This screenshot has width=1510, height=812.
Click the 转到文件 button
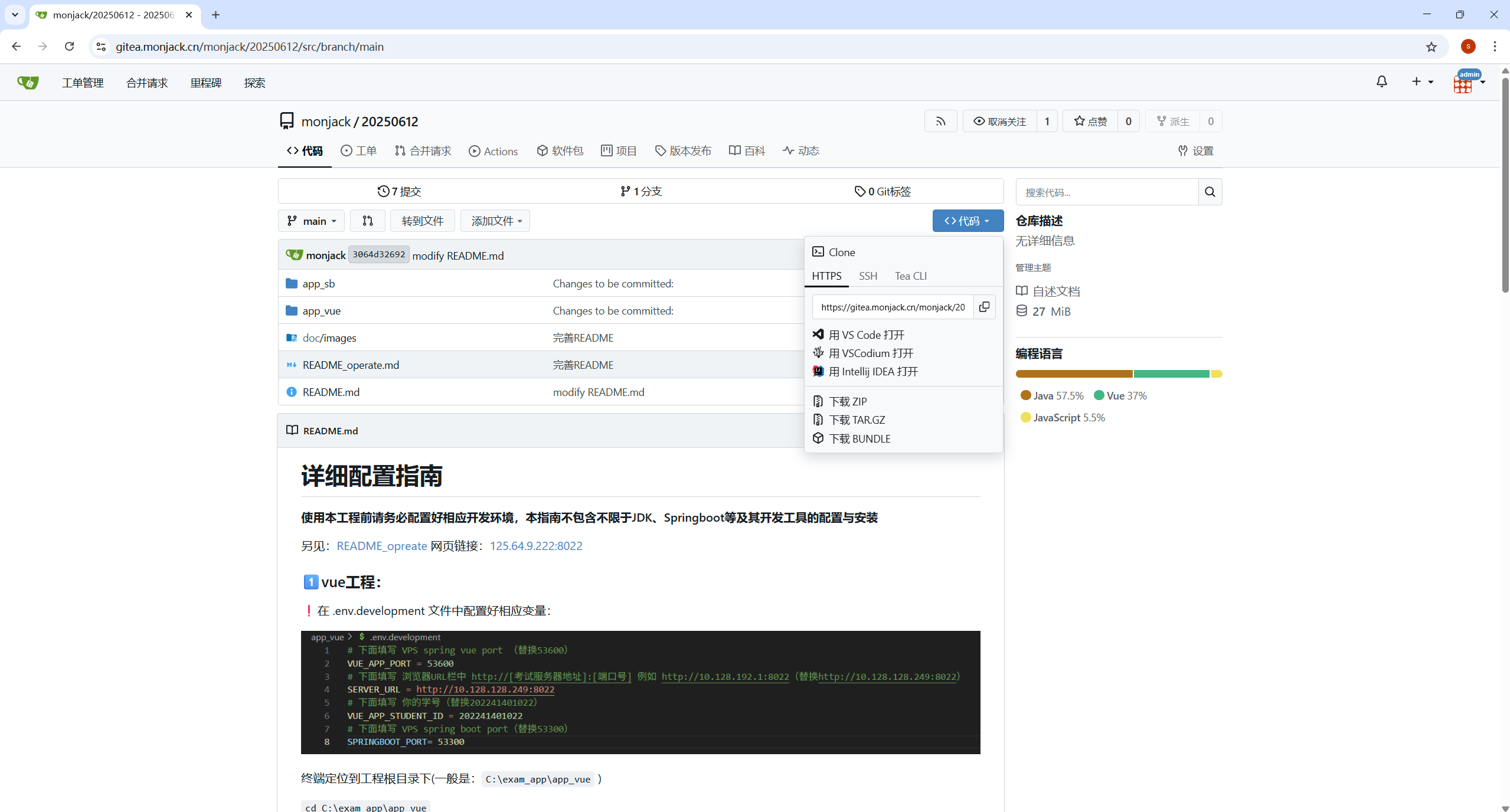pyautogui.click(x=422, y=221)
